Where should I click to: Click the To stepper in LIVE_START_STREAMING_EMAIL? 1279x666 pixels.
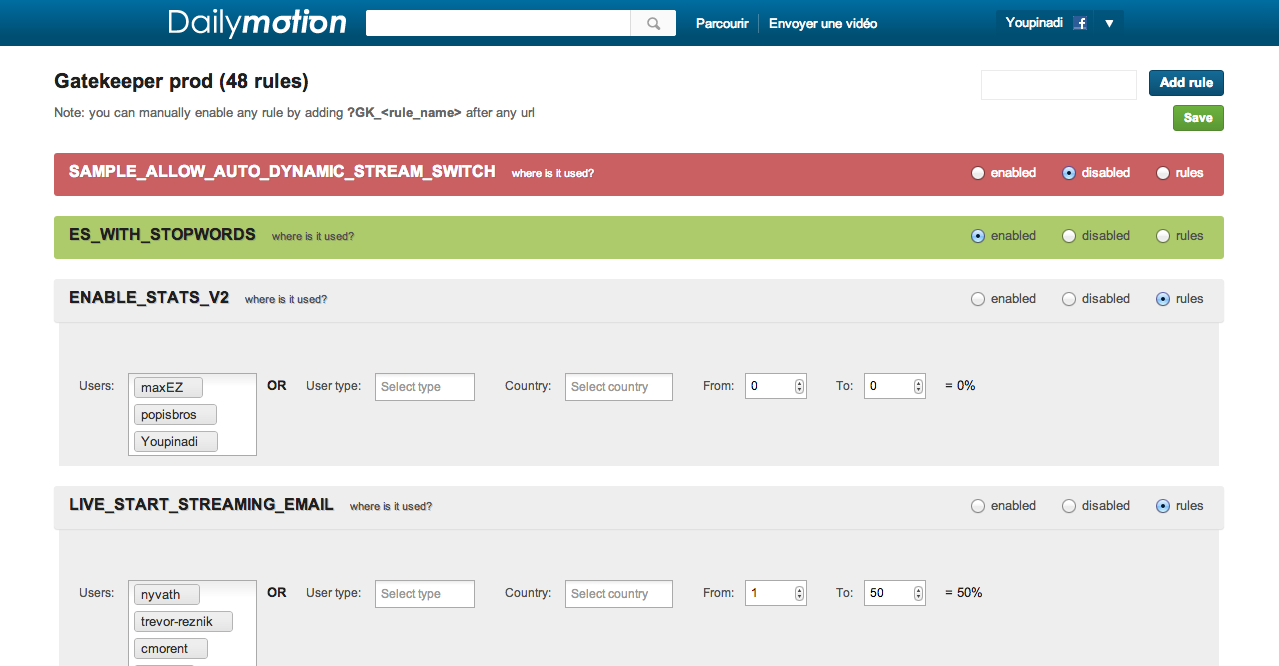918,593
